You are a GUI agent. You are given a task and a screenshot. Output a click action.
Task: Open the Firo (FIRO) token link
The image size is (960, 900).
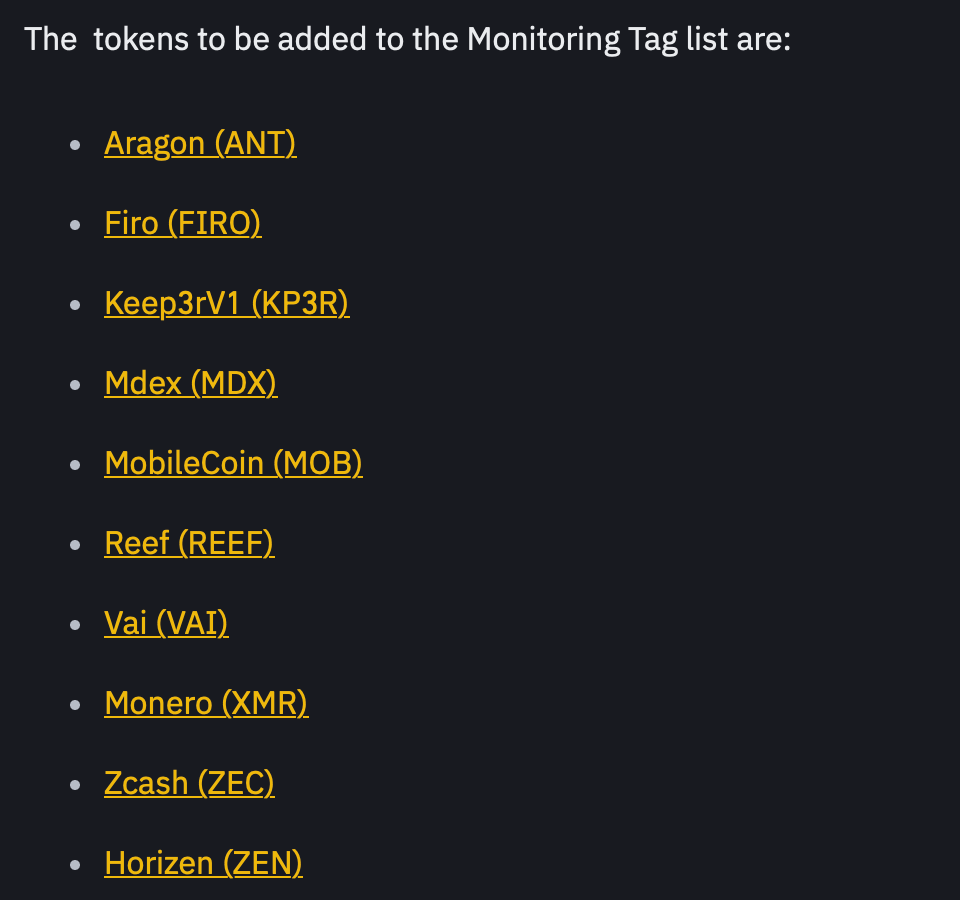coord(183,223)
